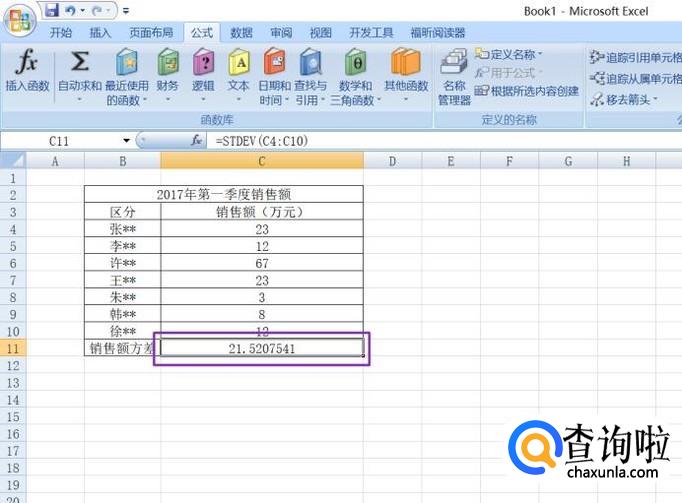Expand the 自动求和 dropdown arrow
The height and width of the screenshot is (503, 682).
(x=80, y=100)
